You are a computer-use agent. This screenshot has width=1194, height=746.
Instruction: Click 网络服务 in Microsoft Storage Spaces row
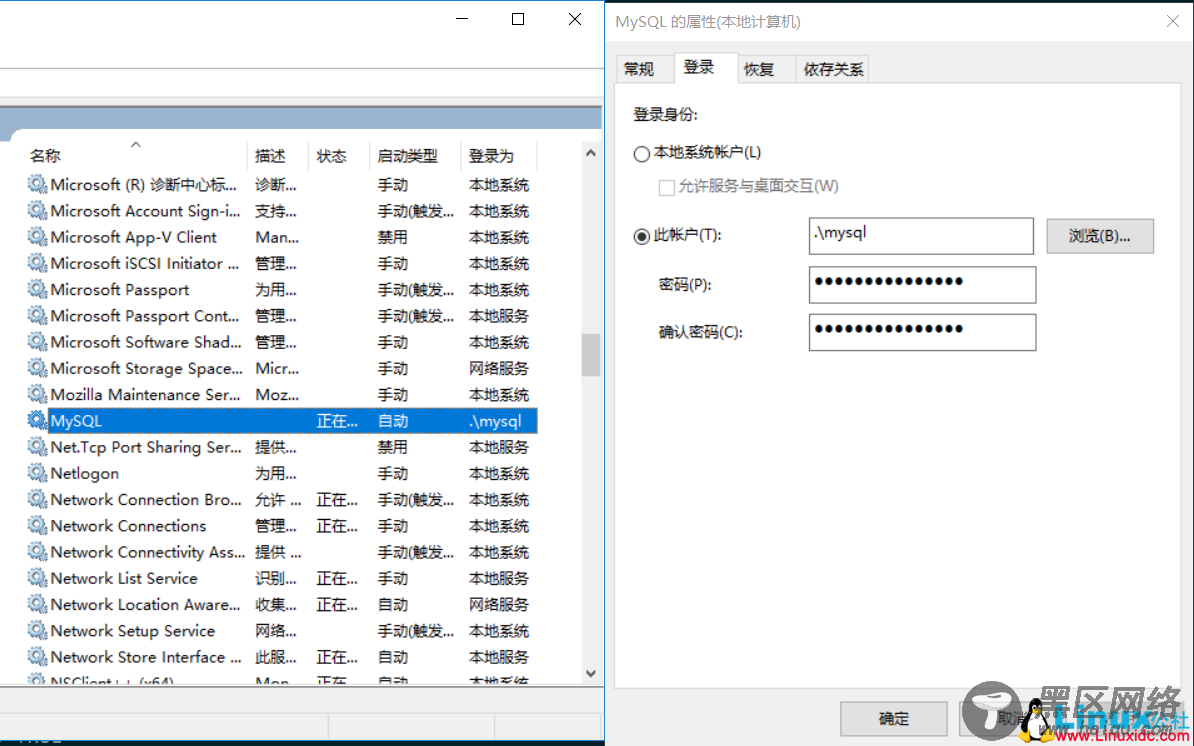tap(499, 368)
